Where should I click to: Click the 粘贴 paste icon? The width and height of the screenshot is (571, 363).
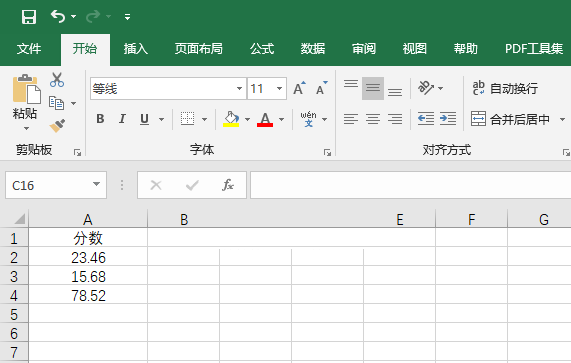pos(26,89)
